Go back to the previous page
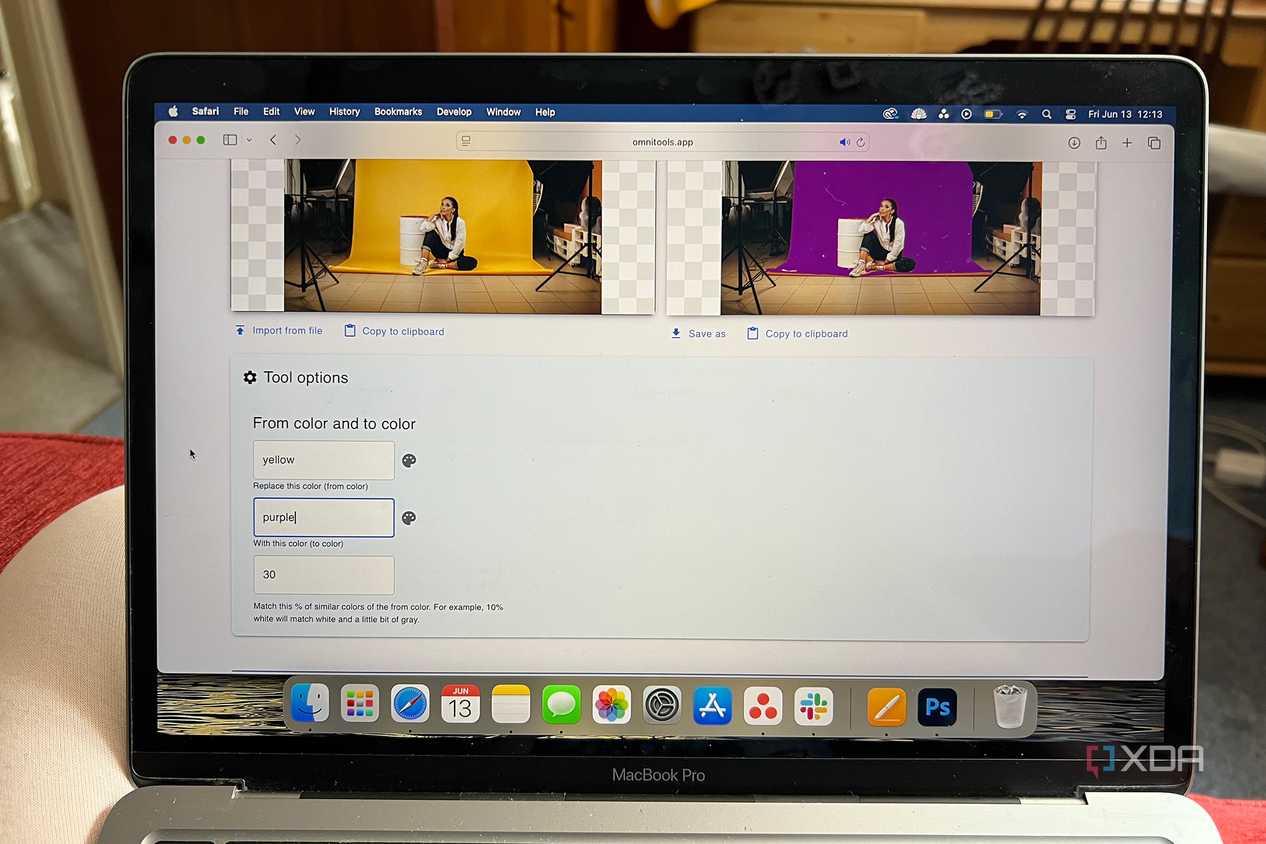 coord(273,140)
